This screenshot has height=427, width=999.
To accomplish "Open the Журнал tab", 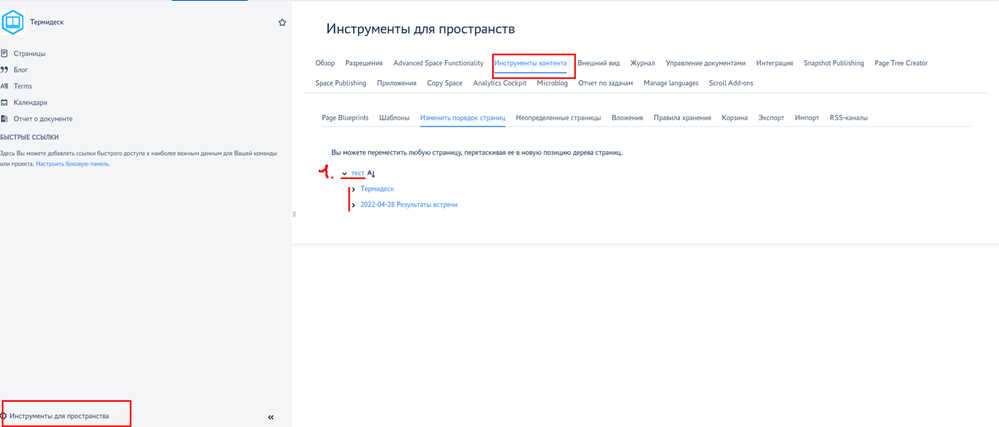I will click(643, 63).
